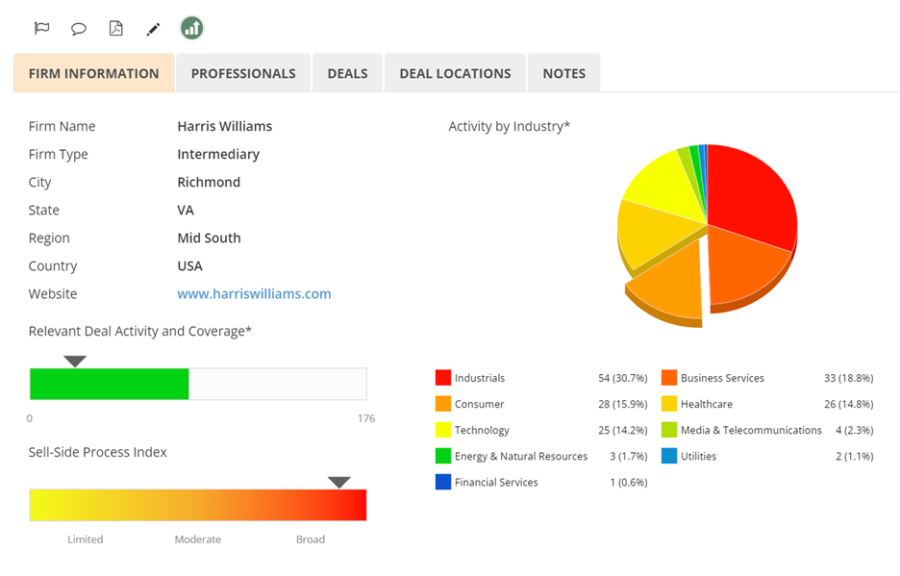Click the flag icon in the toolbar

tap(42, 28)
